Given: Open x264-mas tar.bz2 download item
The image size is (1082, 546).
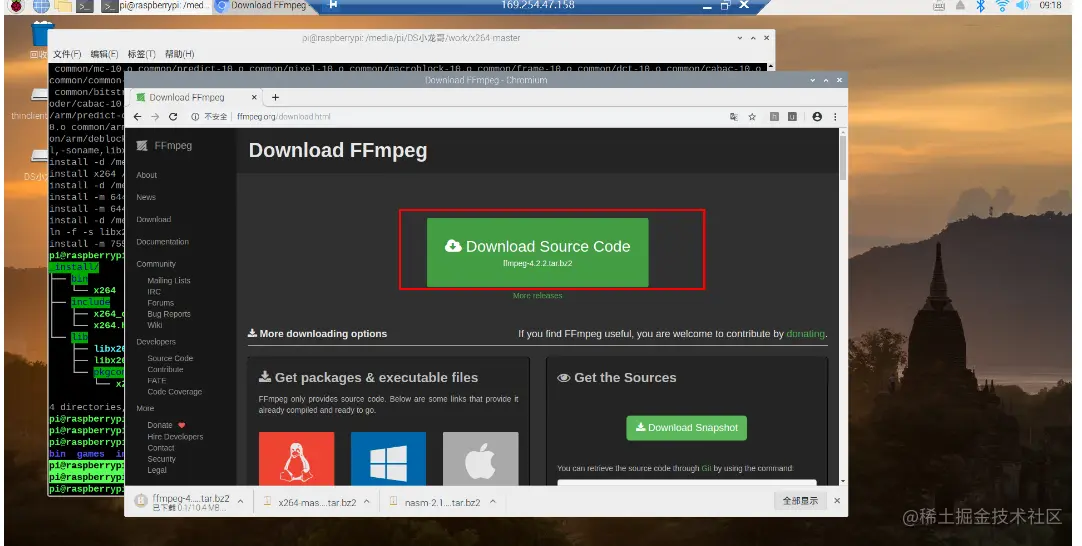Looking at the screenshot, I should tap(311, 503).
